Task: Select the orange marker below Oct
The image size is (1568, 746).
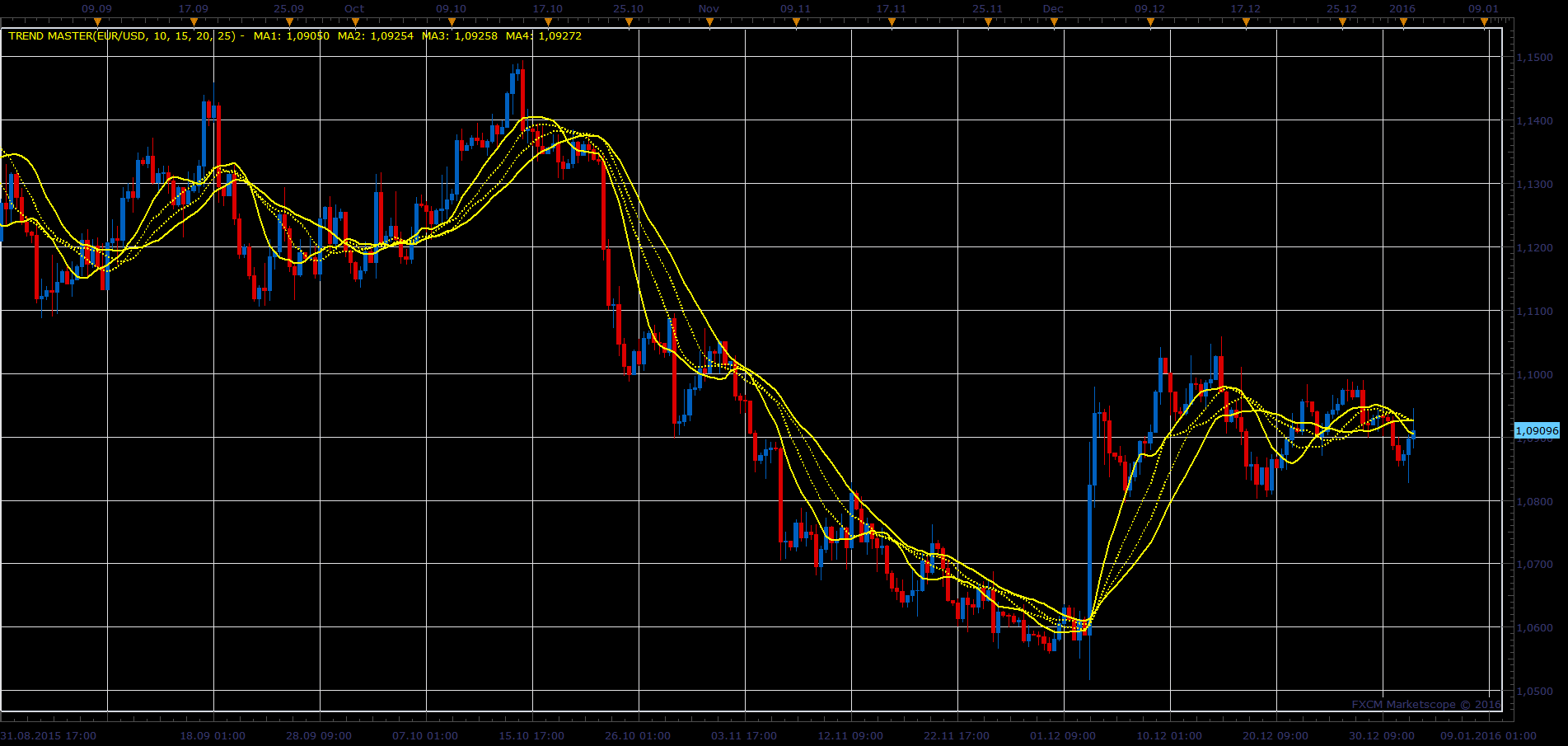Action: [354, 22]
